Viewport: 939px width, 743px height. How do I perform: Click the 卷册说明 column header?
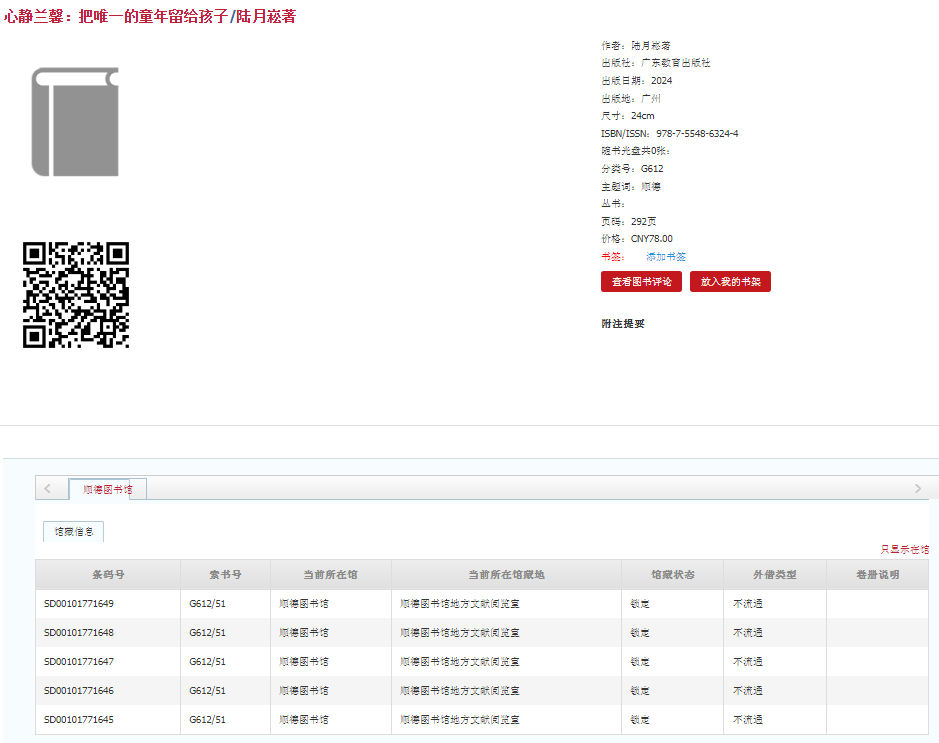(877, 575)
